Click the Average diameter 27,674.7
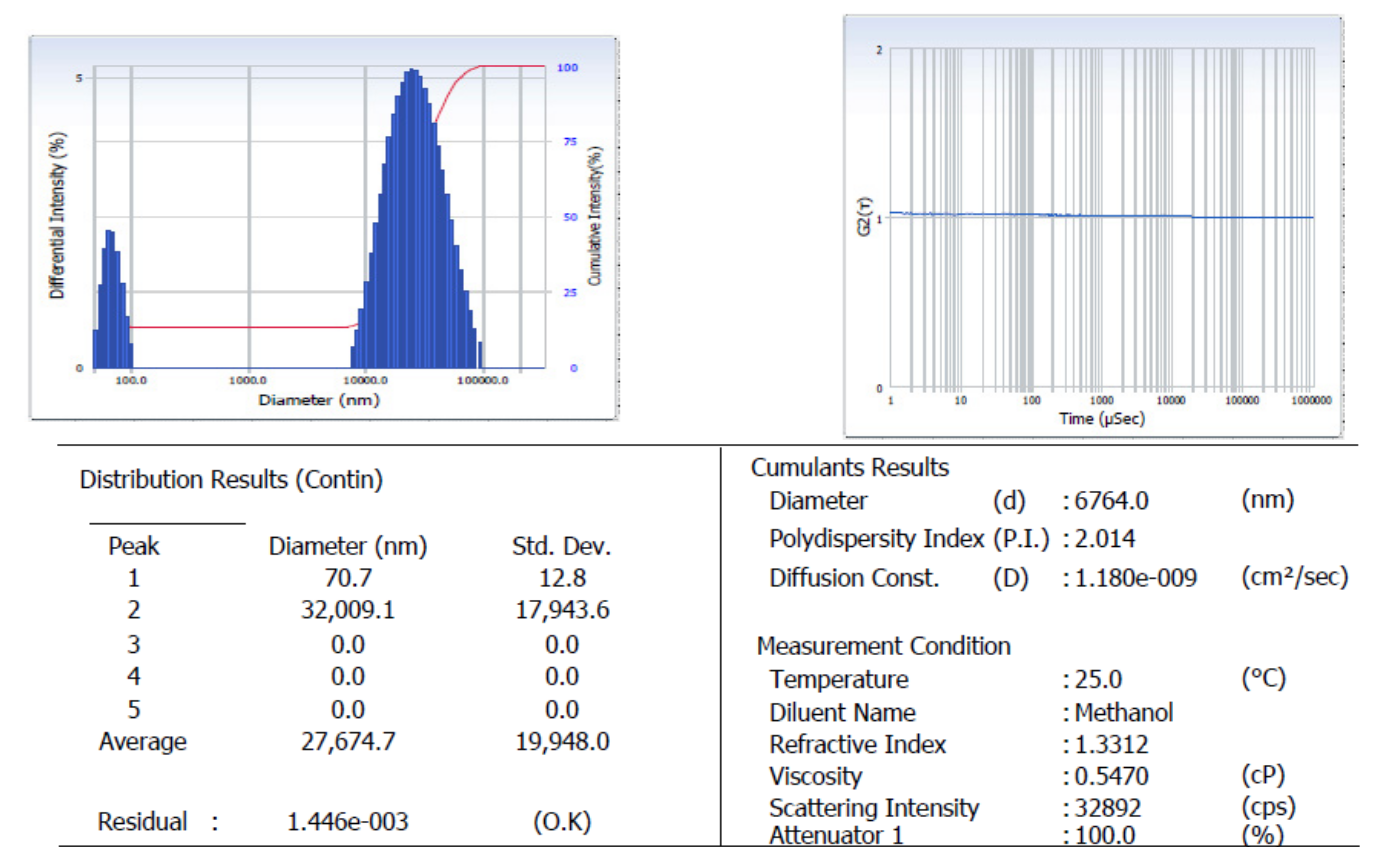Screen dimensions: 1383x868 point(348,742)
